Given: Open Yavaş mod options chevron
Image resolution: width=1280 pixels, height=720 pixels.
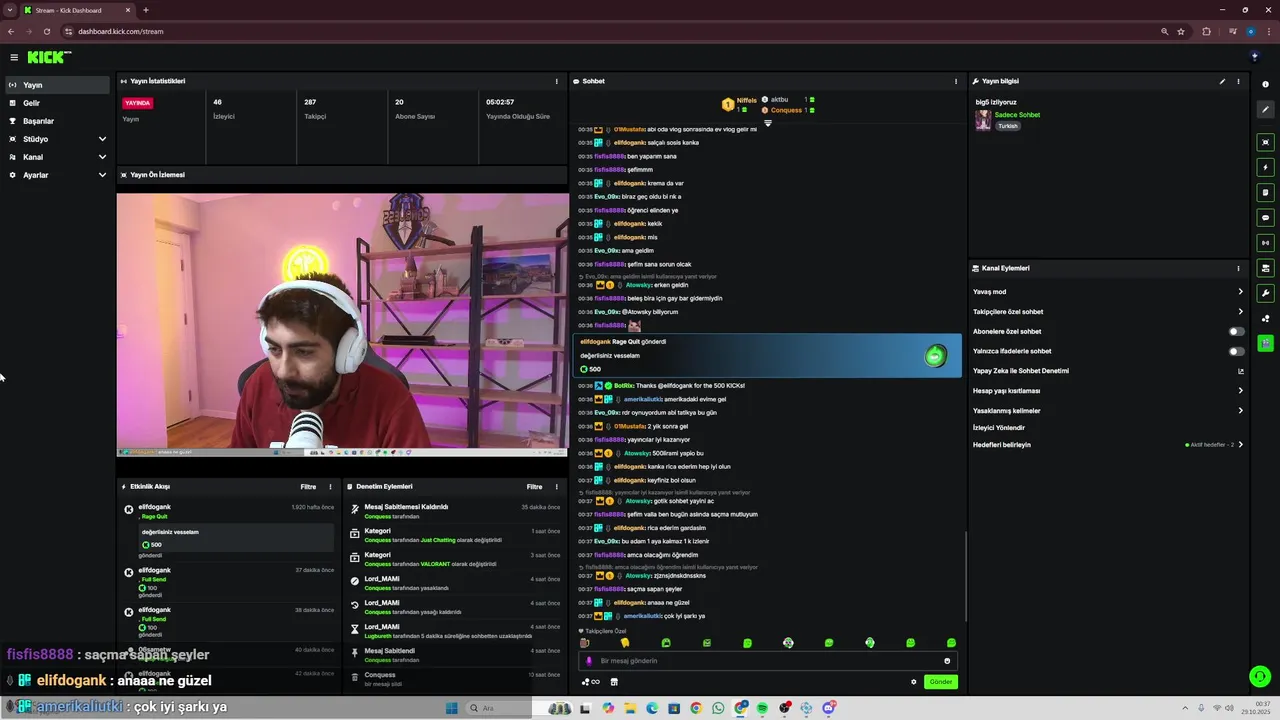Looking at the screenshot, I should click(x=1240, y=292).
